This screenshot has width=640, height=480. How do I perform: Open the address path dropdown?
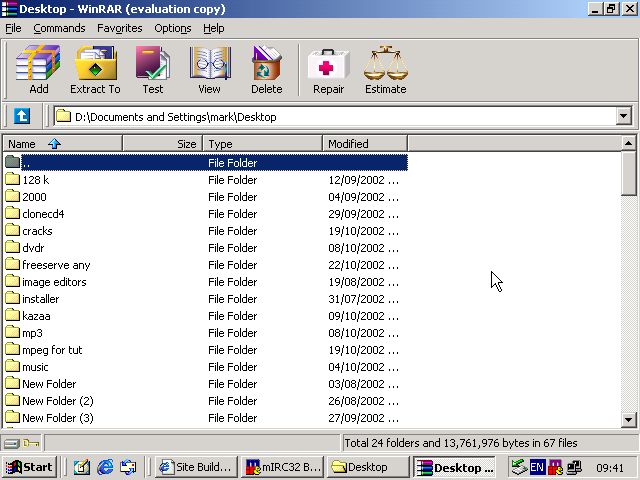(x=623, y=117)
